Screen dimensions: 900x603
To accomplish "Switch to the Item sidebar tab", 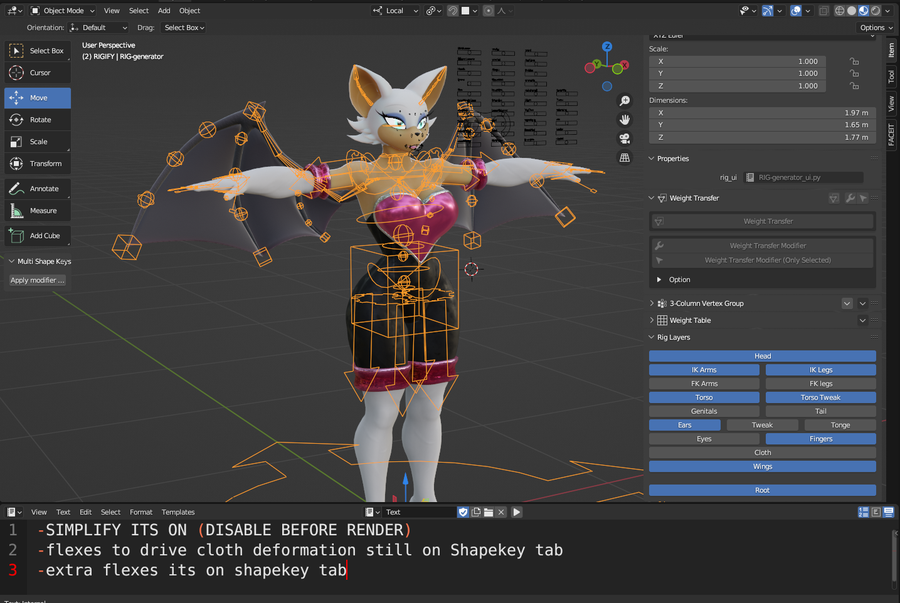I will 891,50.
